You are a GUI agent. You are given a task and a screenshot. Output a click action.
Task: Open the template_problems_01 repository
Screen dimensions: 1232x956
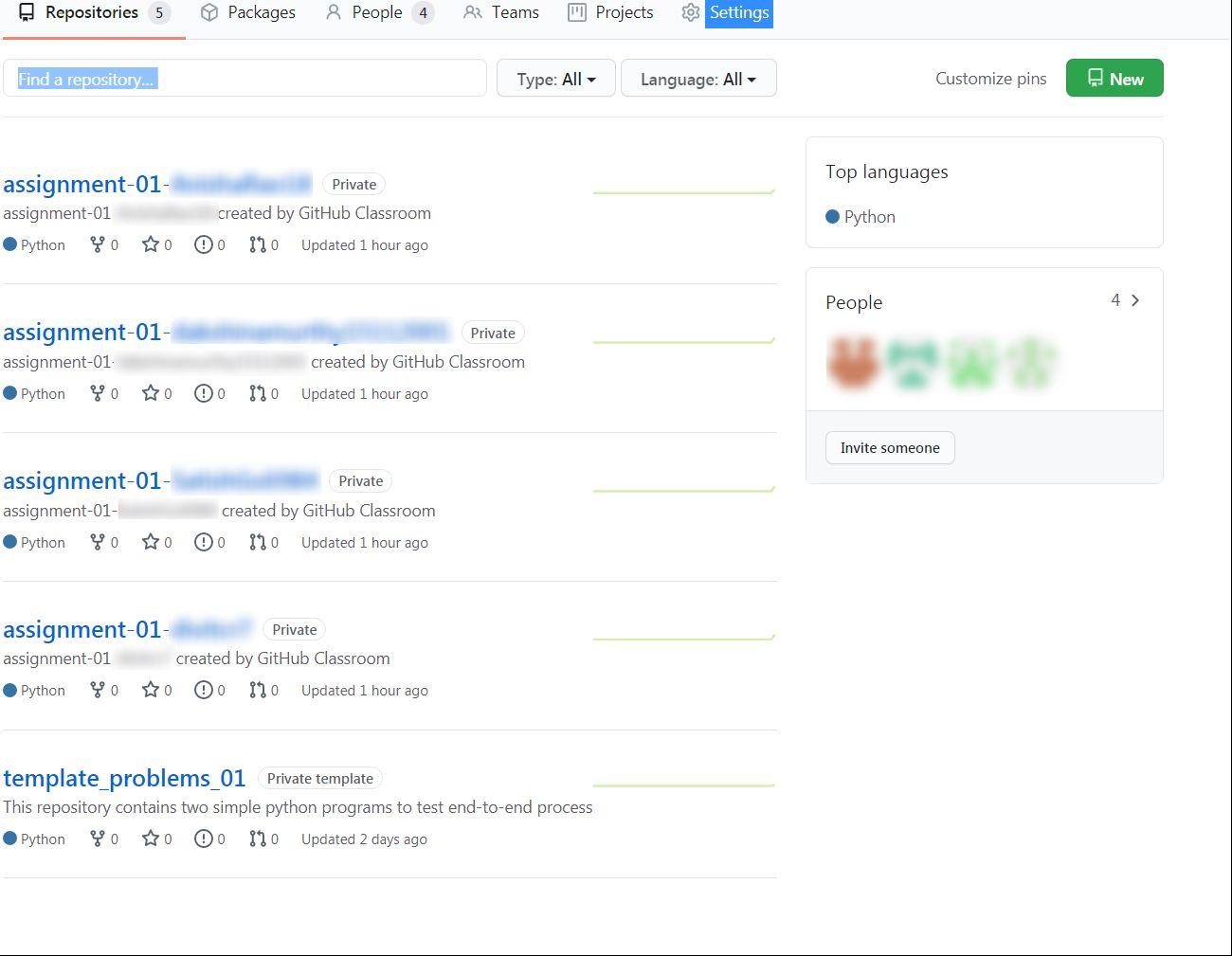tap(124, 778)
